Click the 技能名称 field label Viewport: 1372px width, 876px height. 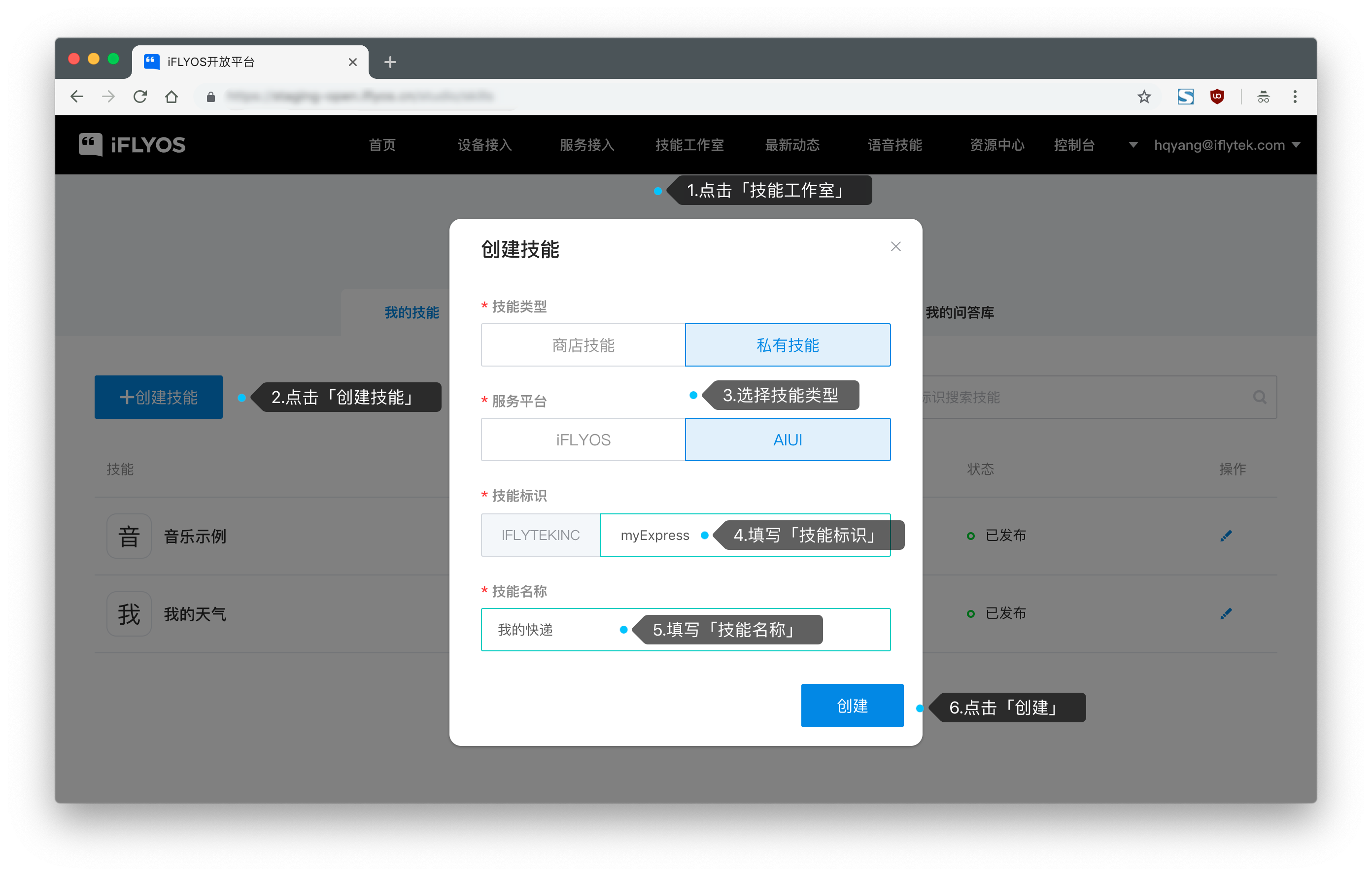(x=519, y=591)
